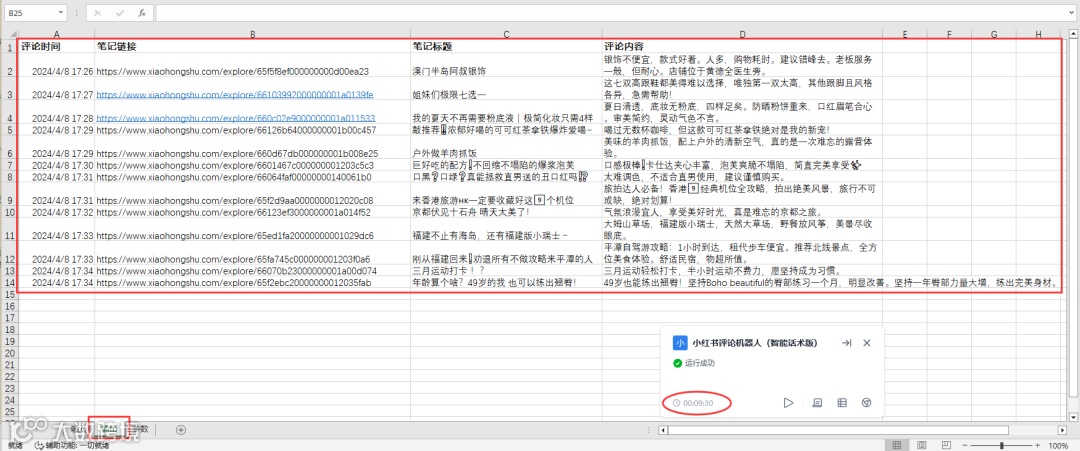The image size is (1080, 451).
Task: Click into the formula bar input
Action: [x=610, y=13]
